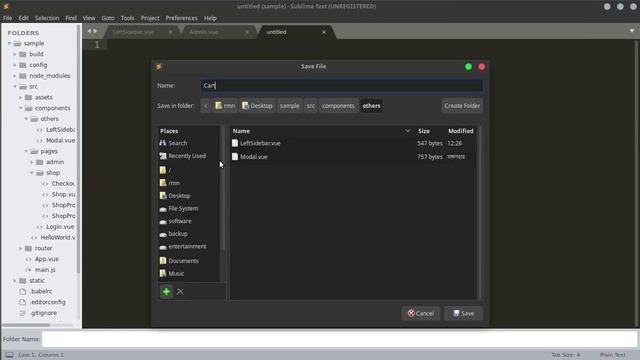Open the Preferences menu

181,18
